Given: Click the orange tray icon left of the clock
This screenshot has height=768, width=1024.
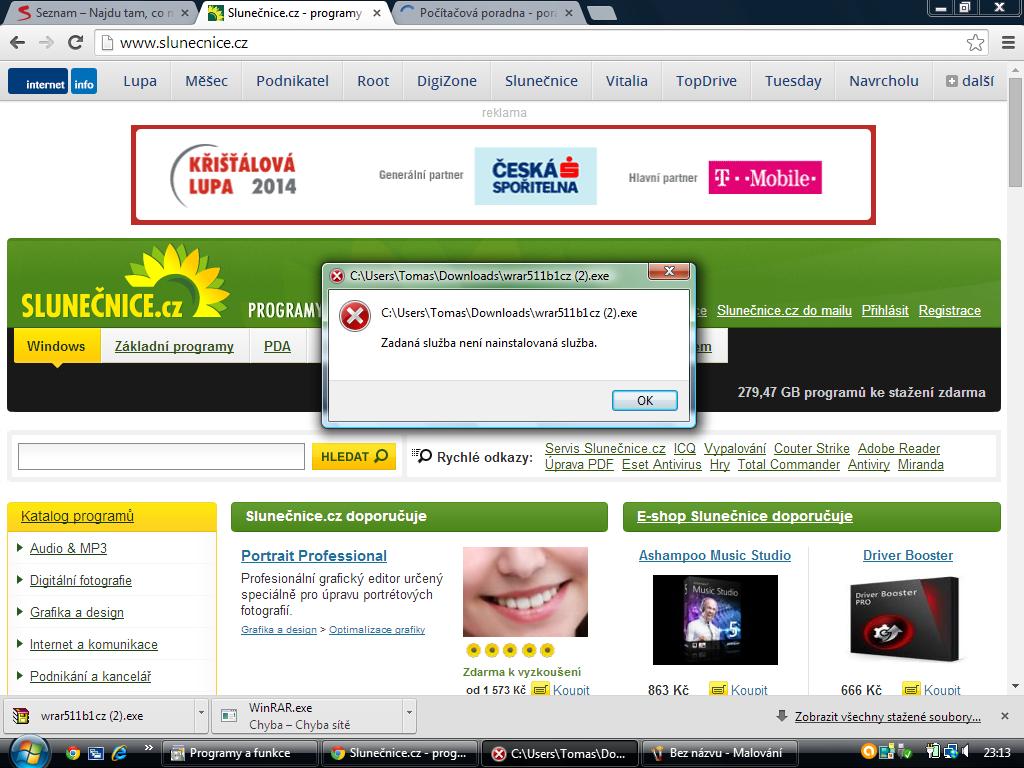Looking at the screenshot, I should (869, 752).
